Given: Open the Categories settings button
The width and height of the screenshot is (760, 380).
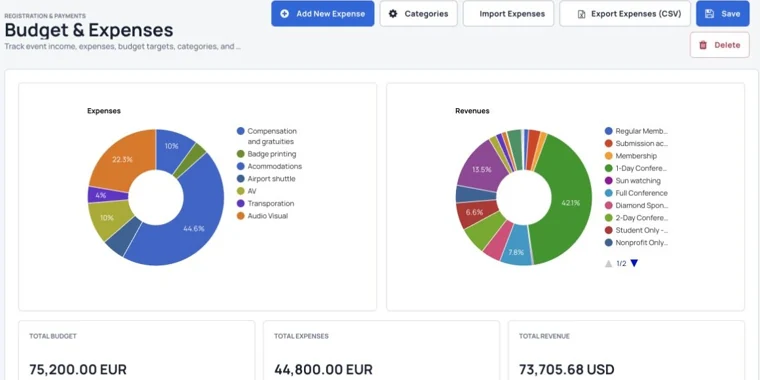Looking at the screenshot, I should pyautogui.click(x=418, y=14).
